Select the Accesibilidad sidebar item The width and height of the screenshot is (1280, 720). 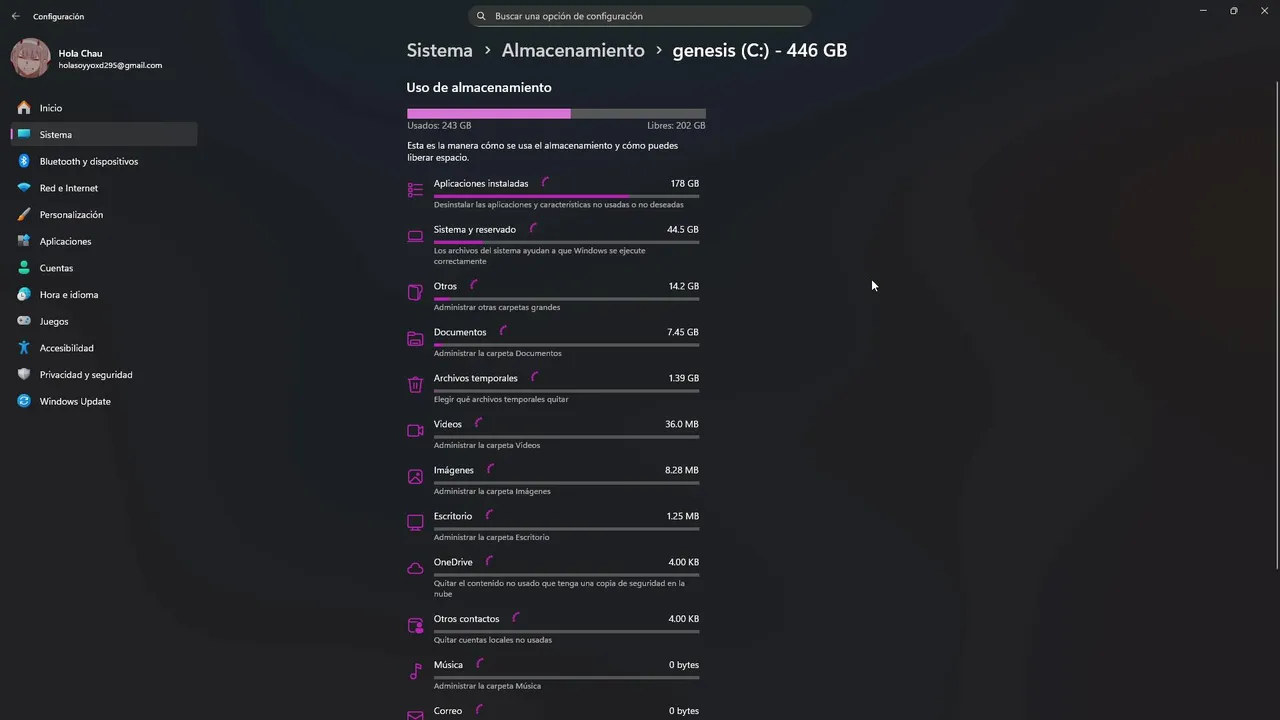point(66,348)
